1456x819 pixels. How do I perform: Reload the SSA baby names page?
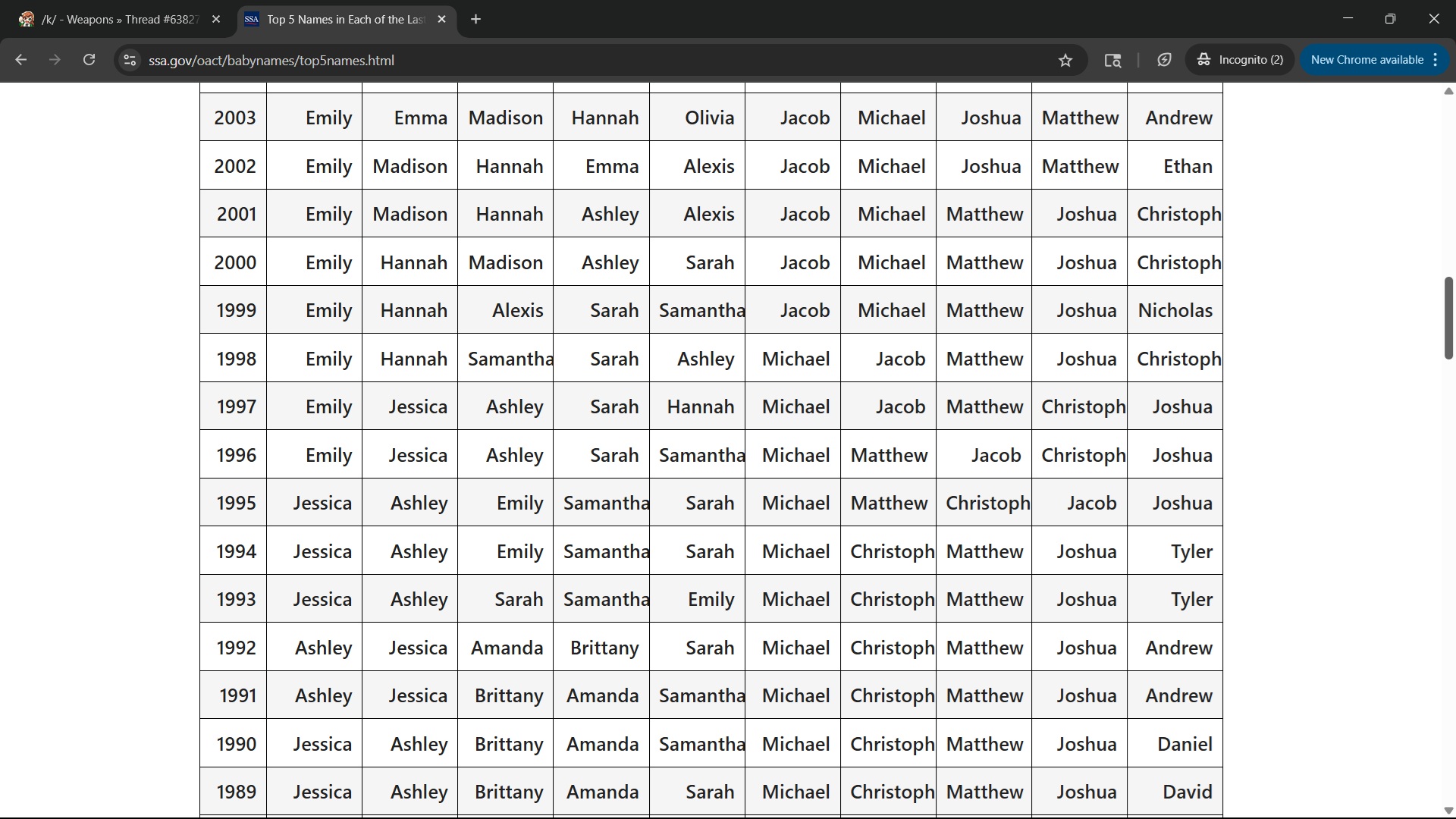pyautogui.click(x=89, y=60)
